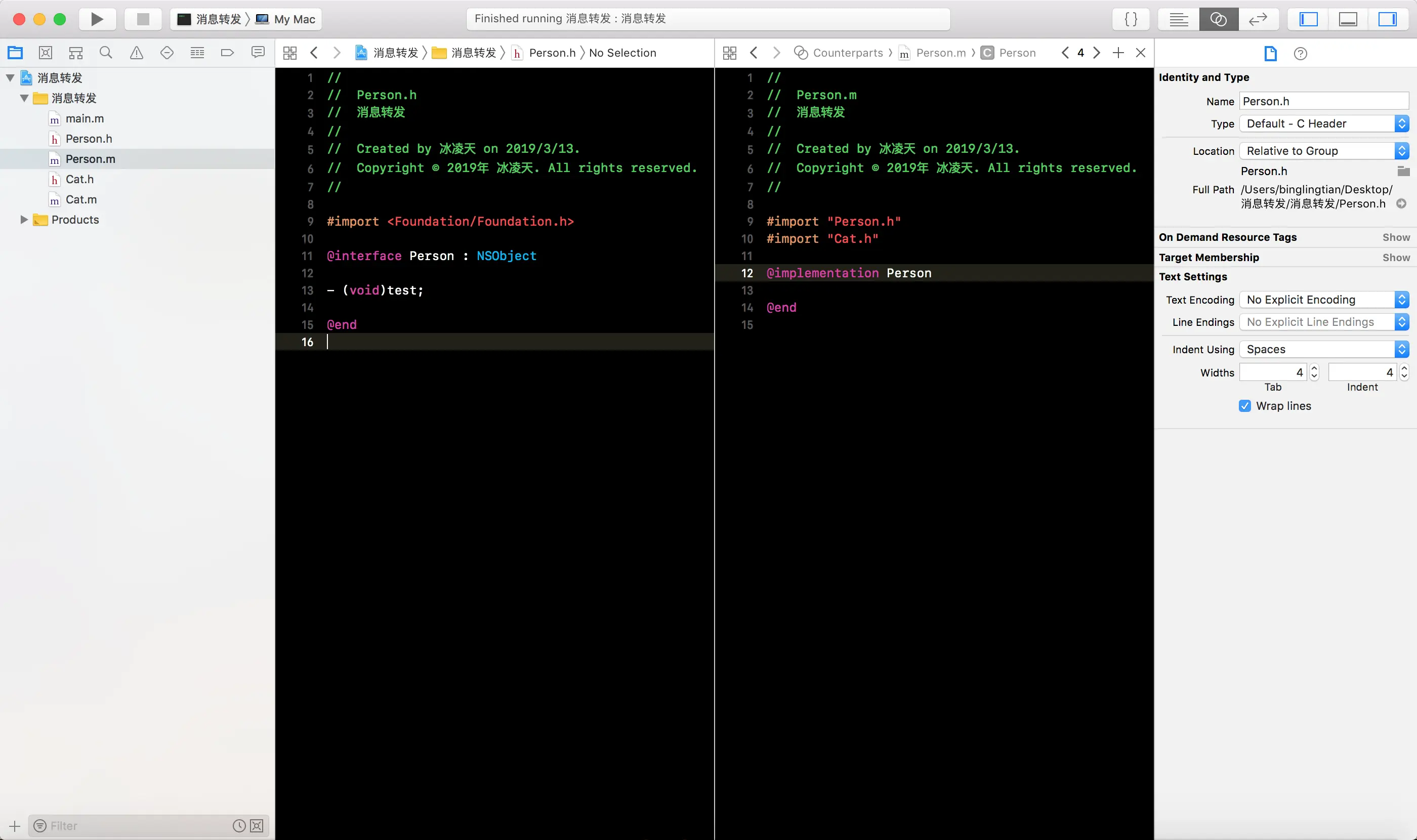
Task: Click the Stop button in toolbar
Action: point(143,19)
